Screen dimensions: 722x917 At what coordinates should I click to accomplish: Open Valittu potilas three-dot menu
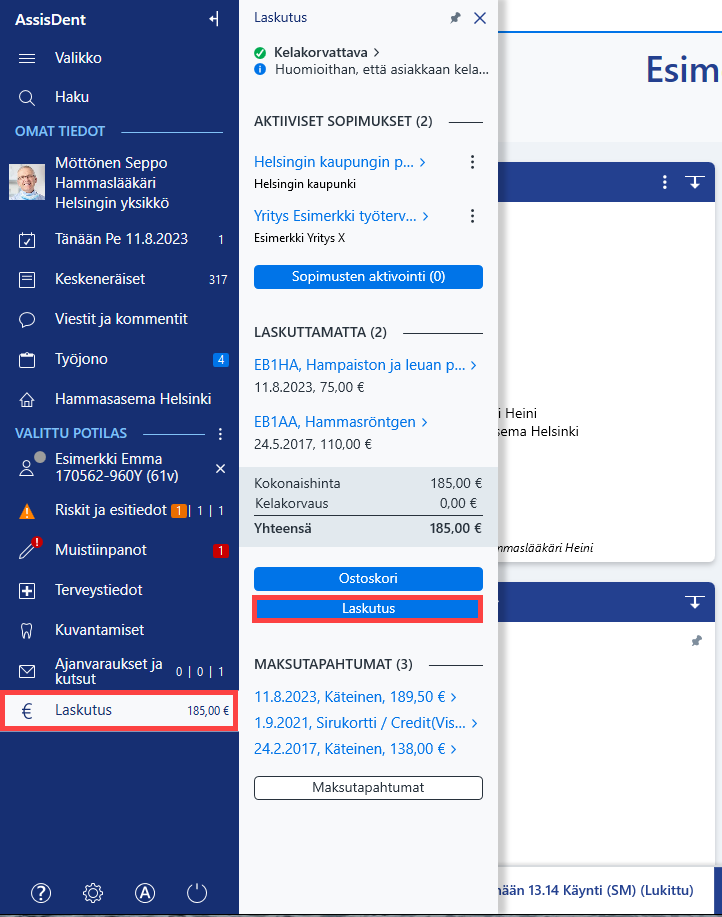[x=220, y=433]
